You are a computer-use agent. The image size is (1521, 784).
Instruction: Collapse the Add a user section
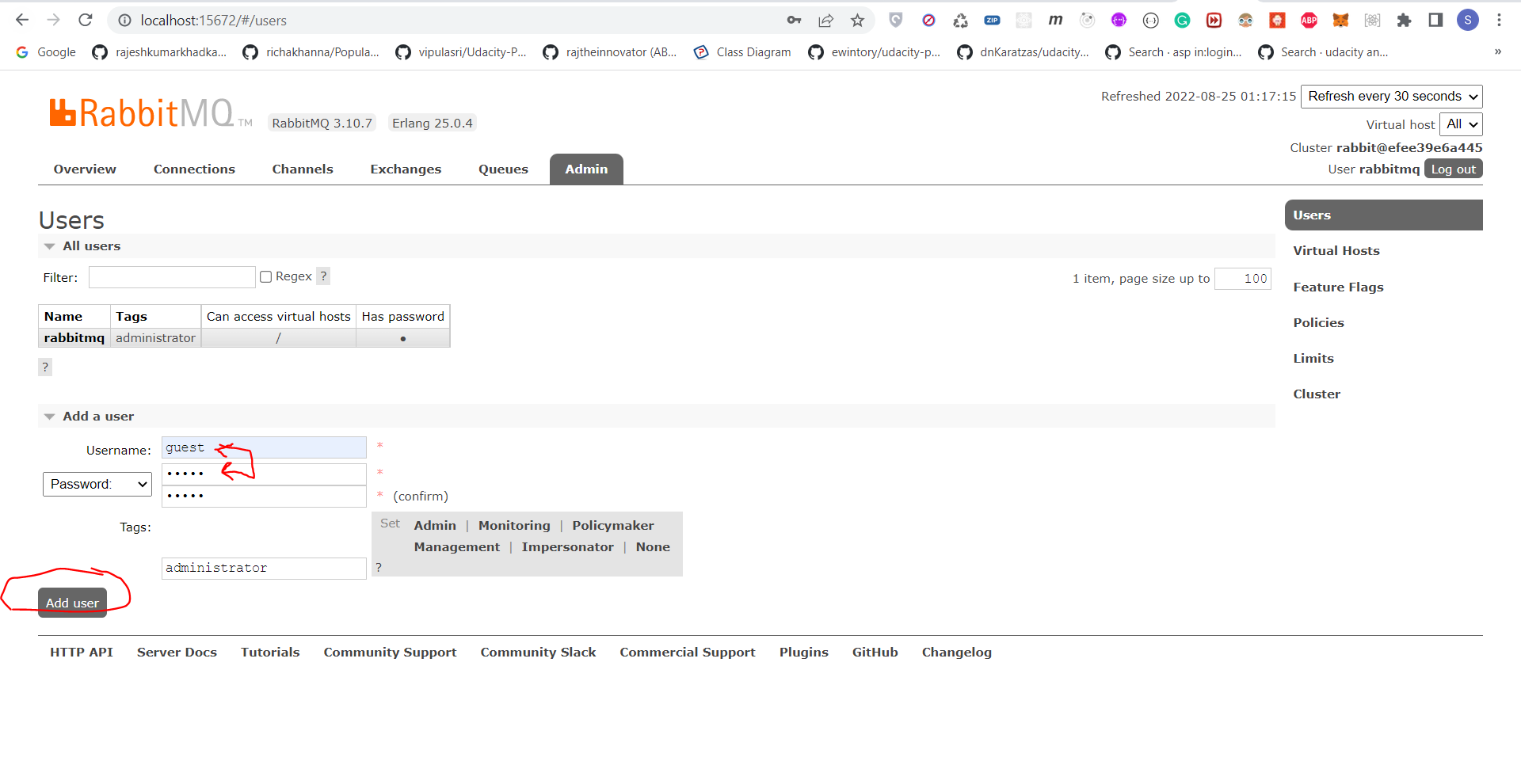point(90,417)
